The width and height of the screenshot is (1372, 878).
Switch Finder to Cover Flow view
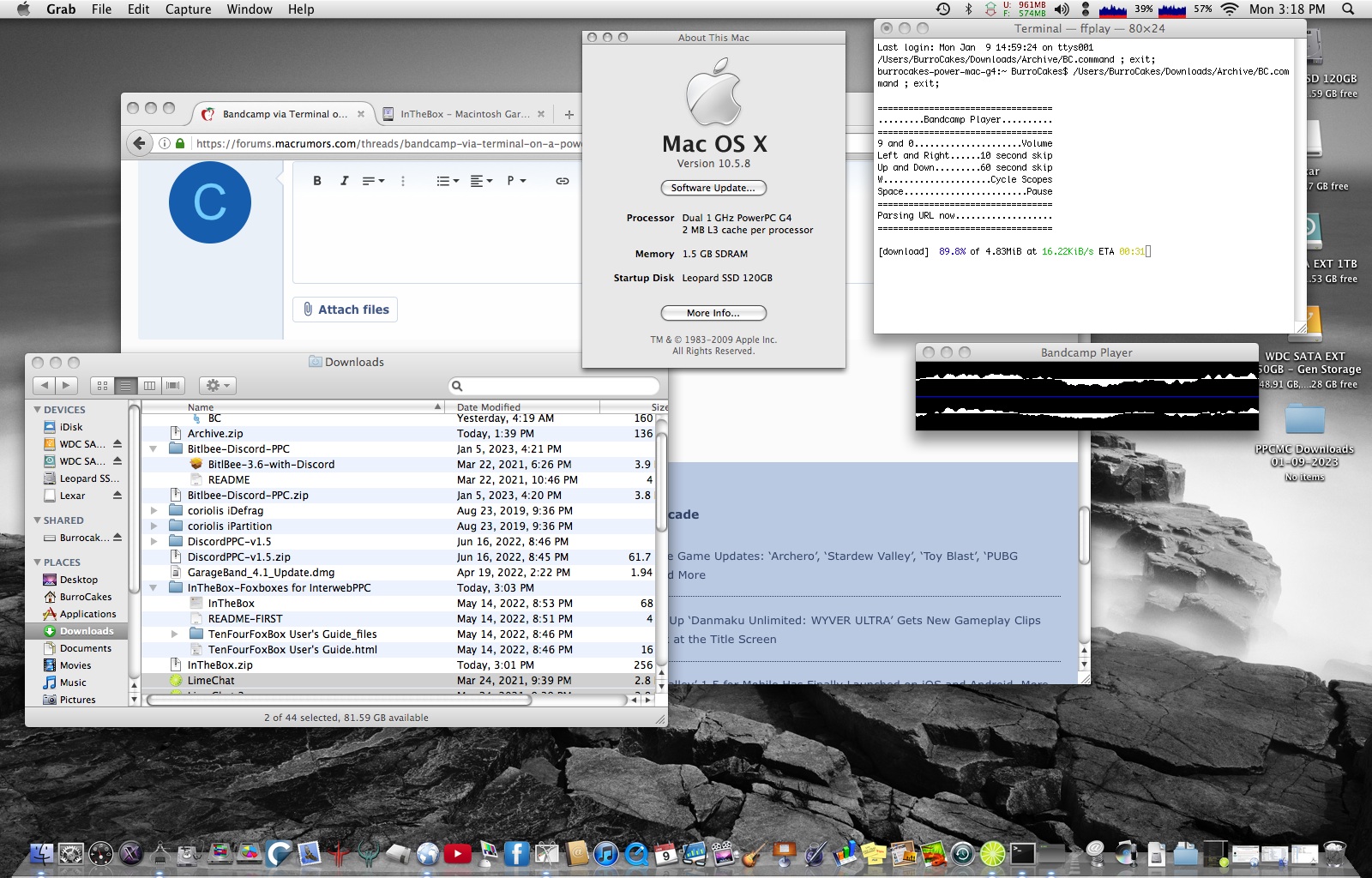point(173,386)
